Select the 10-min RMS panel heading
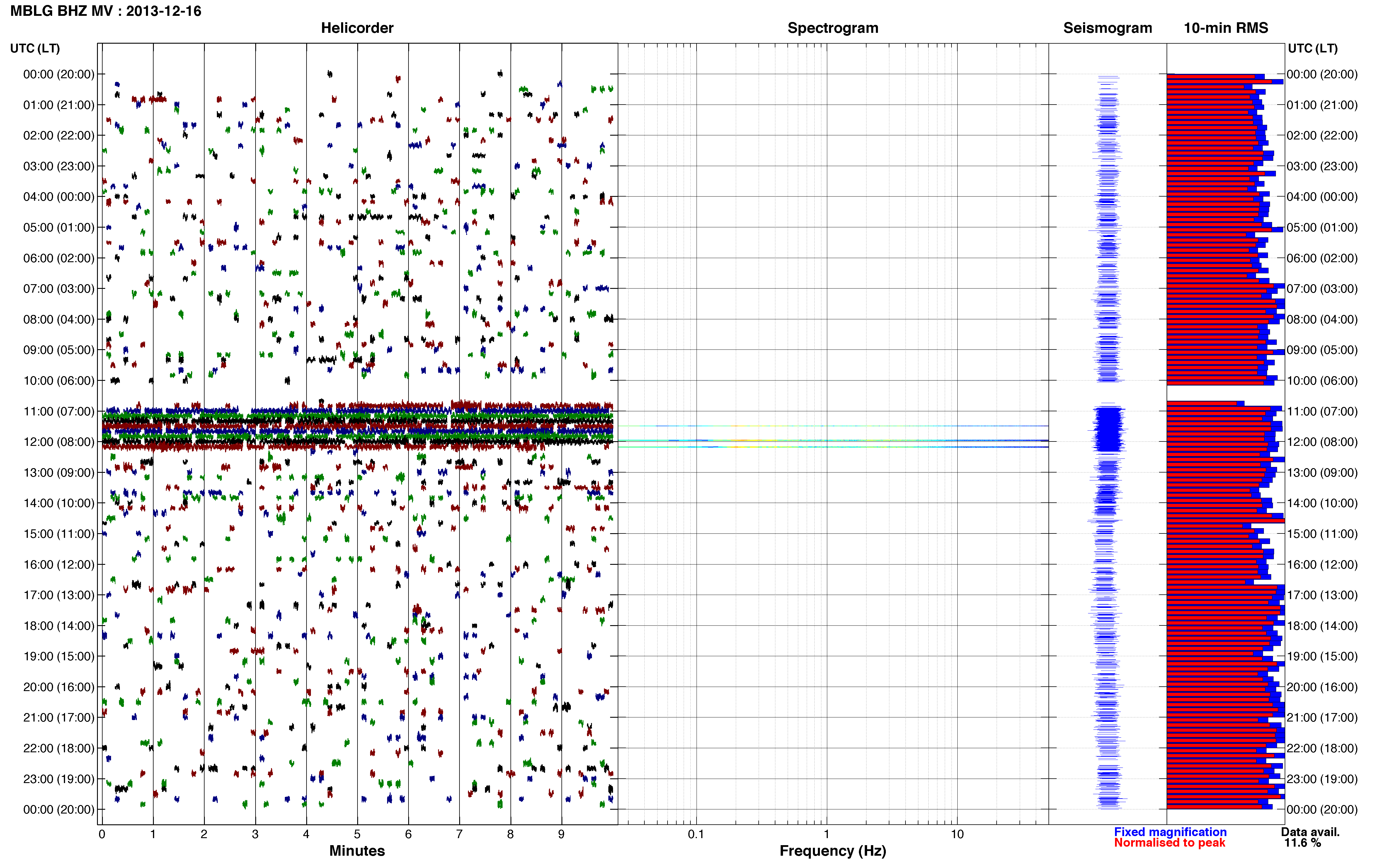The width and height of the screenshot is (1389, 868). tap(1226, 28)
